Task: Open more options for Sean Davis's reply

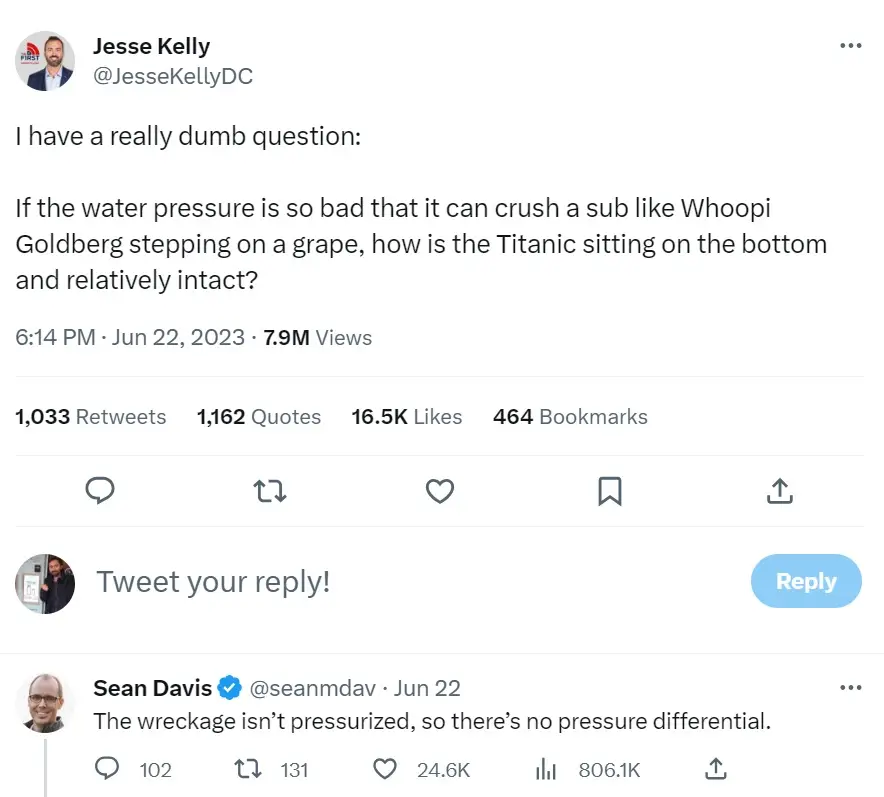Action: (x=851, y=687)
